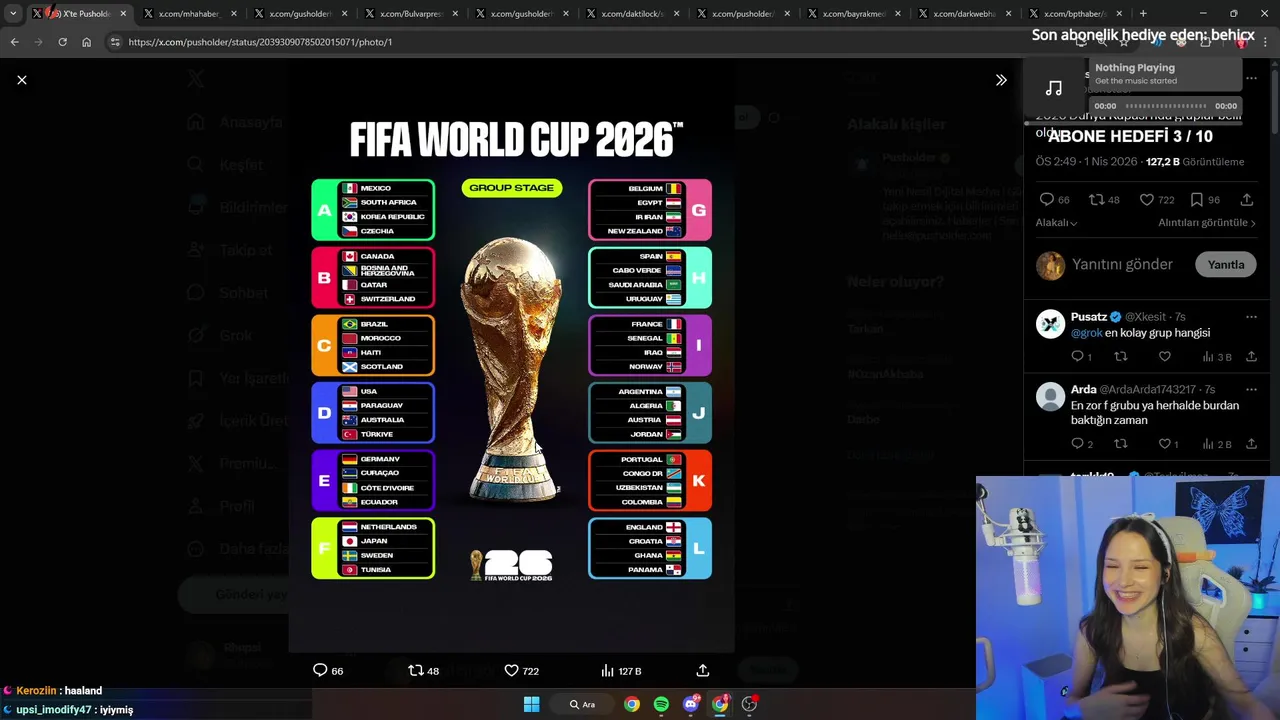Open a new browser tab with the plus button

pos(1144,14)
